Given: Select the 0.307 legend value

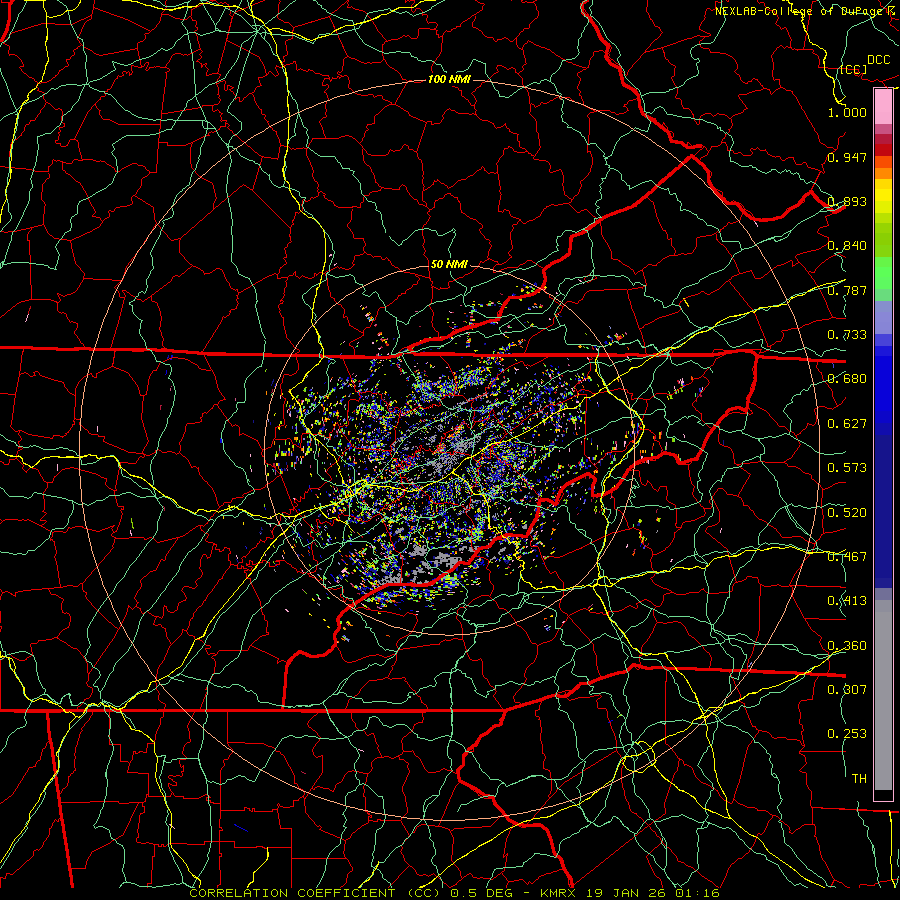Looking at the screenshot, I should [847, 690].
